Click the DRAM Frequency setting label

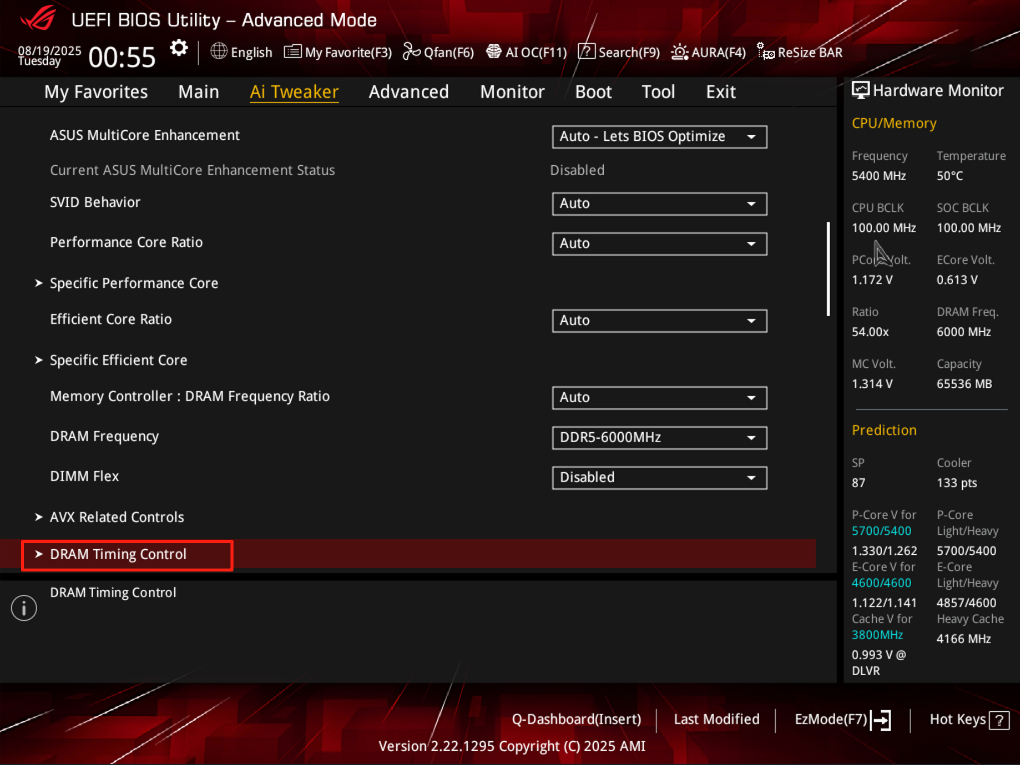[x=104, y=436]
